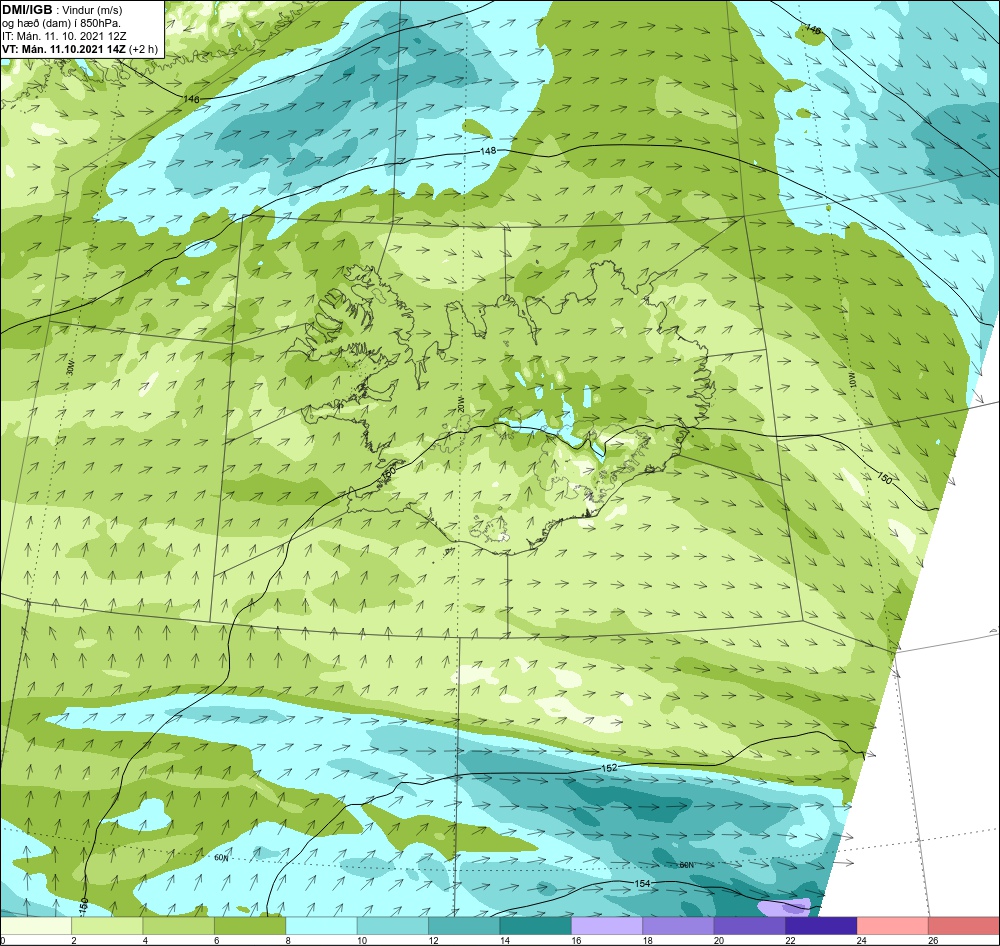Viewport: 1000px width, 946px height.
Task: Click the '152' contour label
Action: (x=609, y=768)
